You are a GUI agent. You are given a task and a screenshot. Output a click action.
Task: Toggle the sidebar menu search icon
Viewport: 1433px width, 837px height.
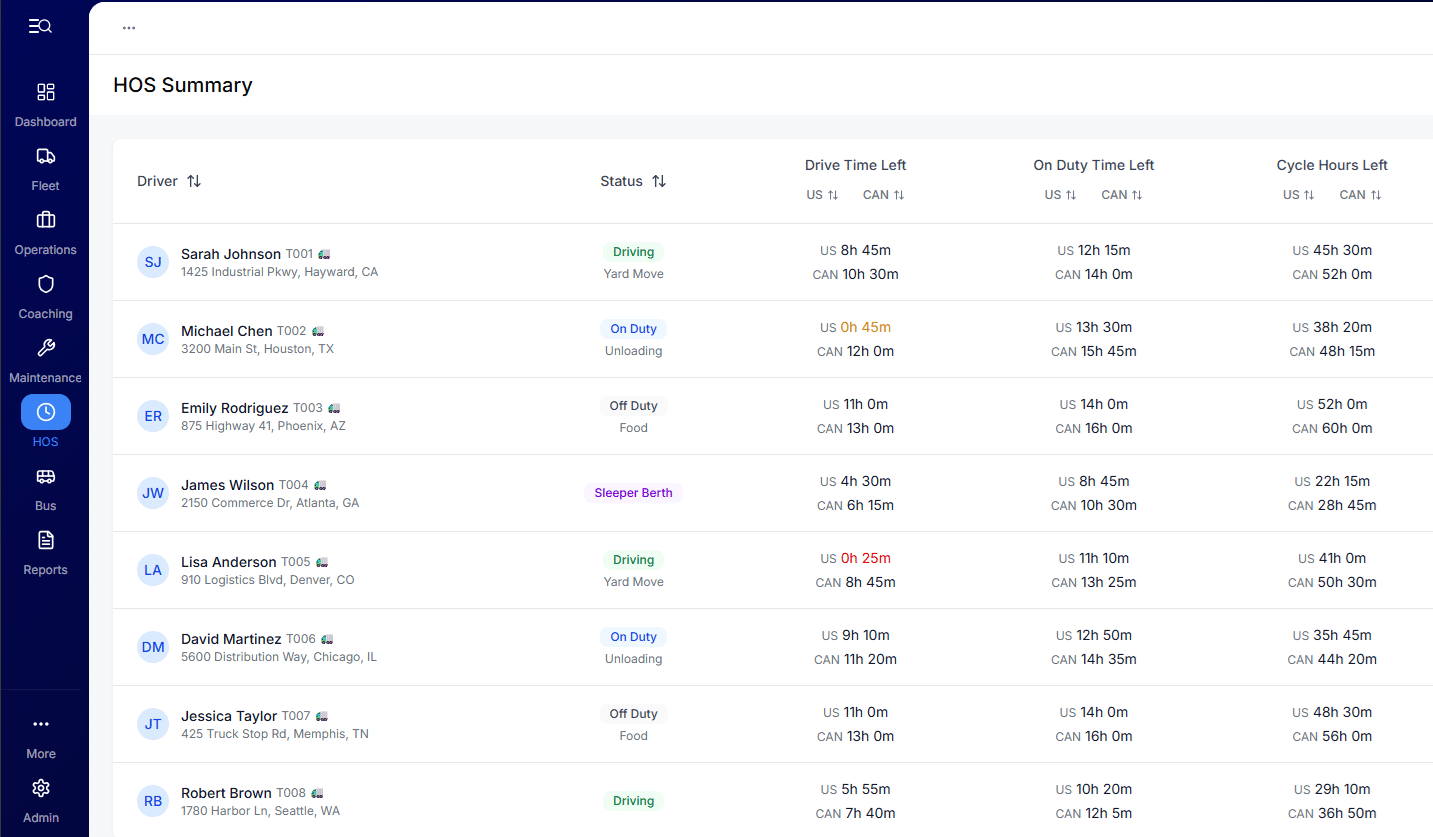point(40,26)
